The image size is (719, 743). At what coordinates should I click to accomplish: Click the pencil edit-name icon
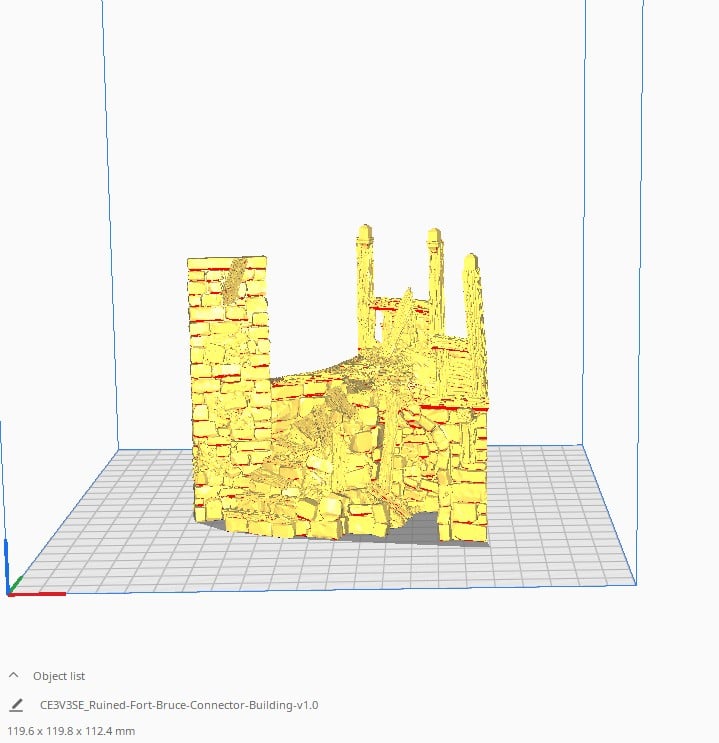[15, 705]
